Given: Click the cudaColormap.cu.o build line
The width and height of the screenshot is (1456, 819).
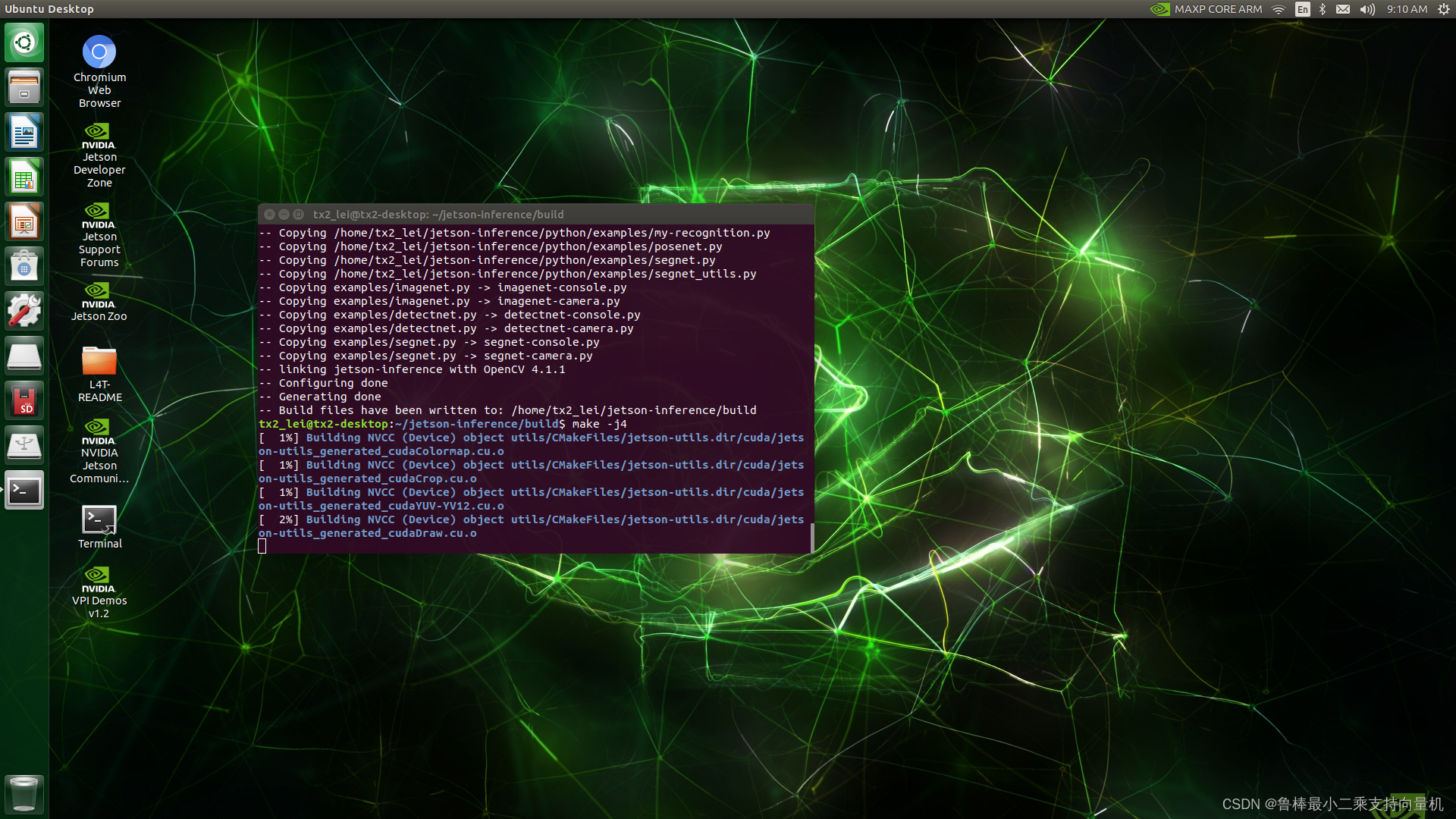Looking at the screenshot, I should (531, 444).
